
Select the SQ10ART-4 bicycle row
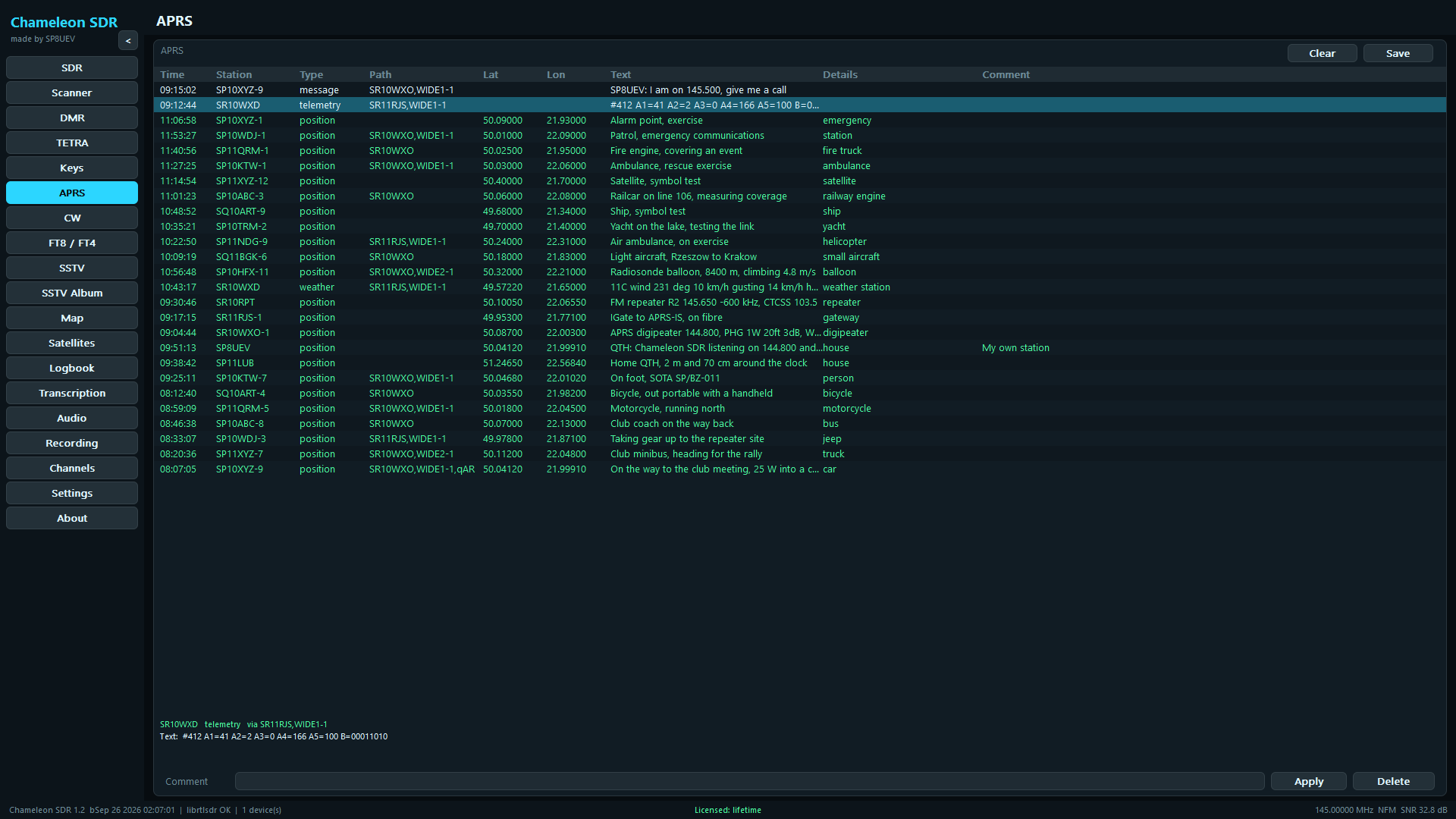point(800,393)
